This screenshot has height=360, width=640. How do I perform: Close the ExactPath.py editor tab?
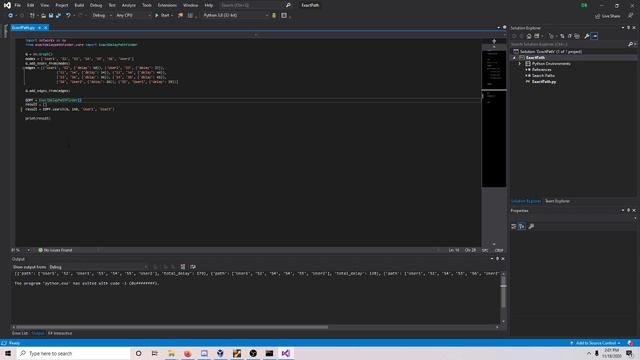pyautogui.click(x=46, y=28)
